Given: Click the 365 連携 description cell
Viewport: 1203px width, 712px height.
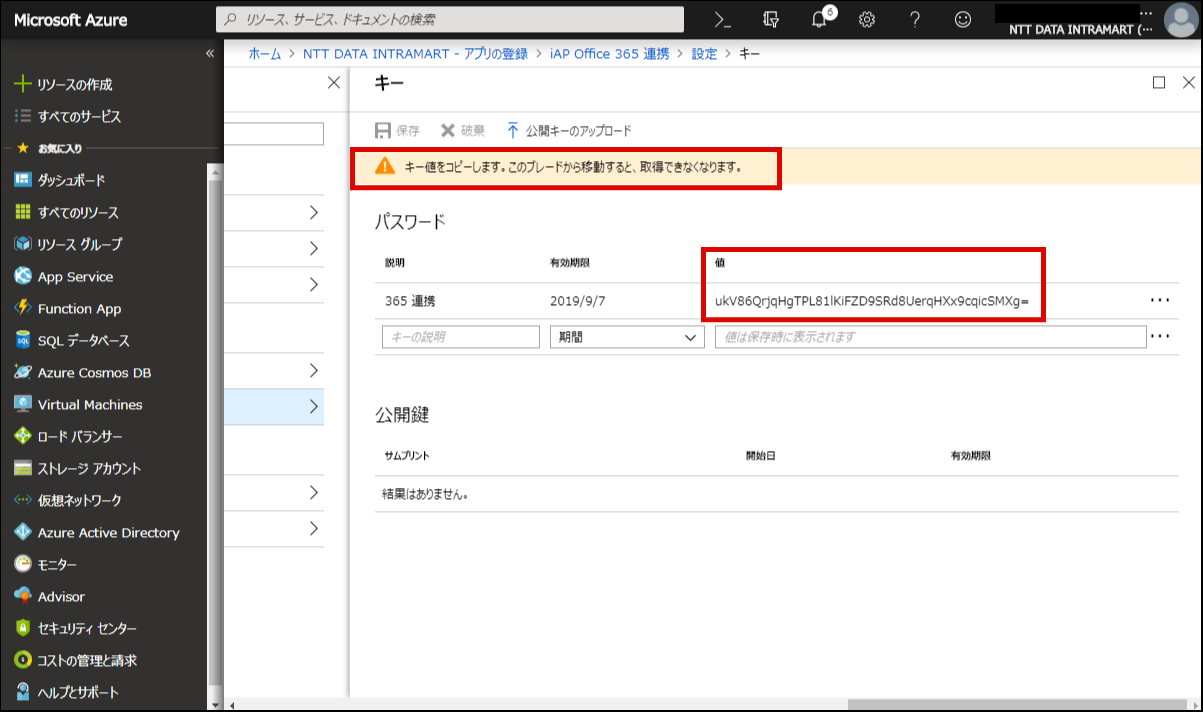Looking at the screenshot, I should (x=410, y=300).
